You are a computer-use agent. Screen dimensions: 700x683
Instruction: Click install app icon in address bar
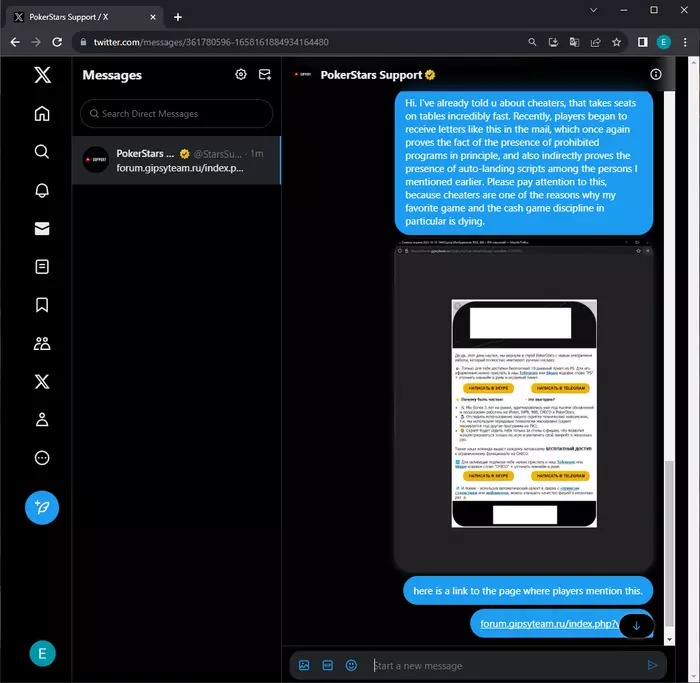[553, 42]
